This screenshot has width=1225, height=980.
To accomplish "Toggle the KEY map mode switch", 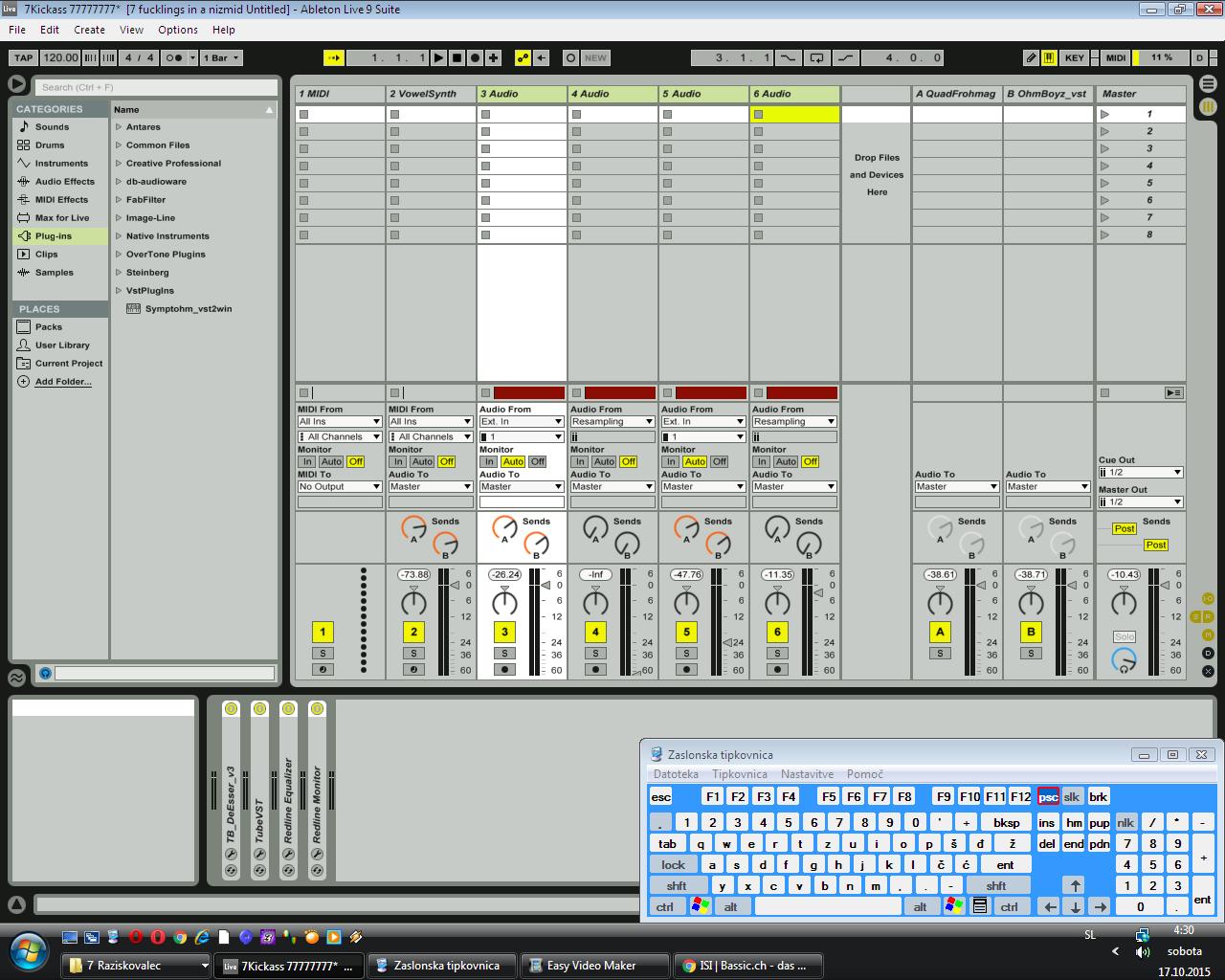I will [1075, 57].
